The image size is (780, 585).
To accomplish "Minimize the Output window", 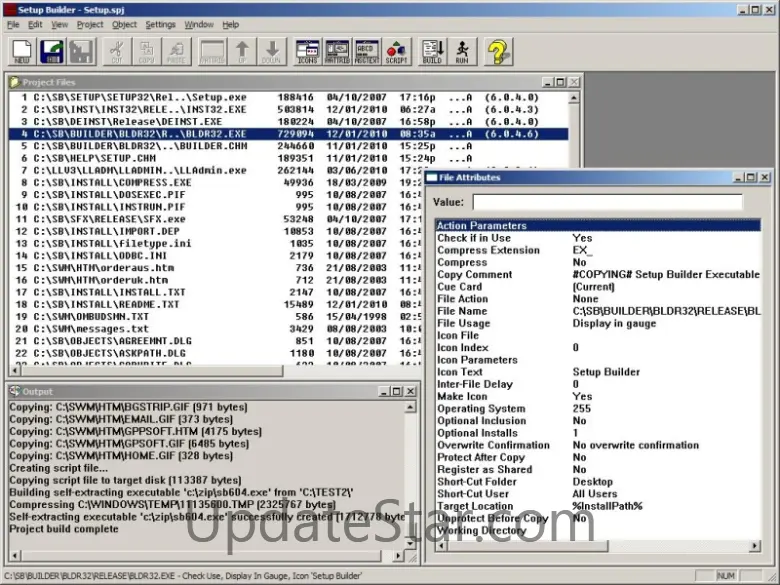I will 384,391.
